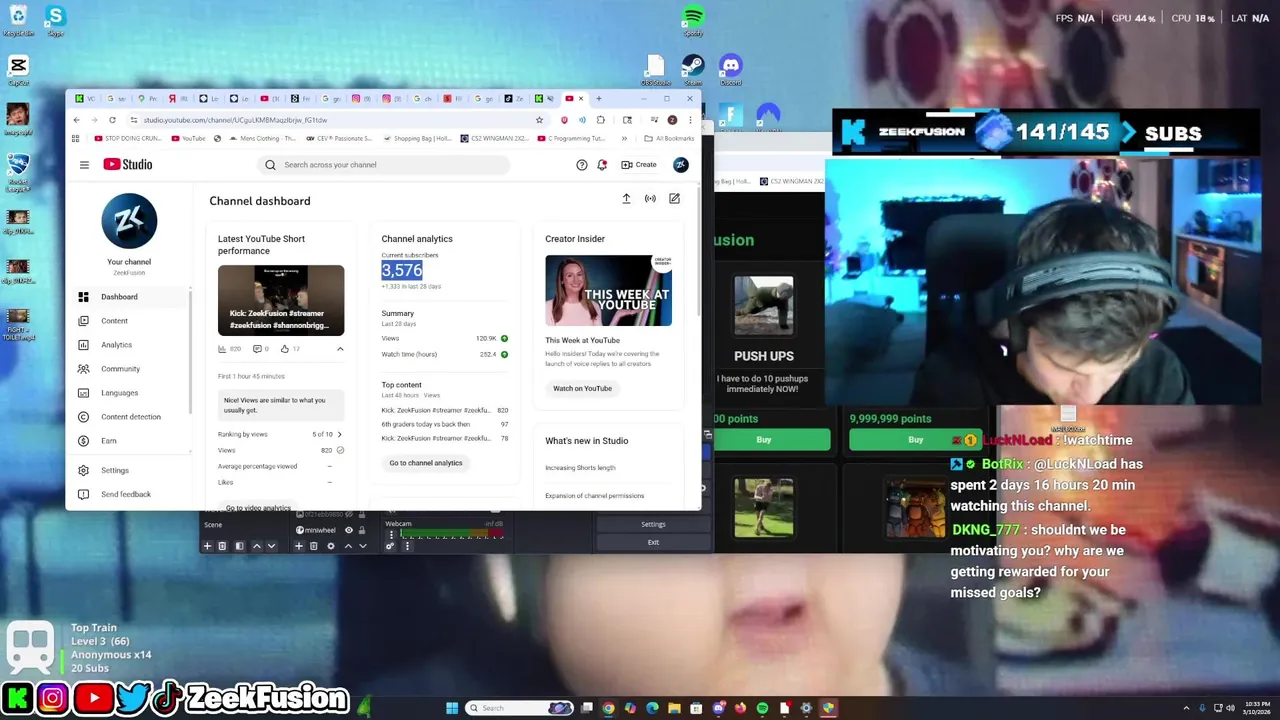The height and width of the screenshot is (720, 1280).
Task: Open the Studio help question-mark icon
Action: click(x=582, y=165)
